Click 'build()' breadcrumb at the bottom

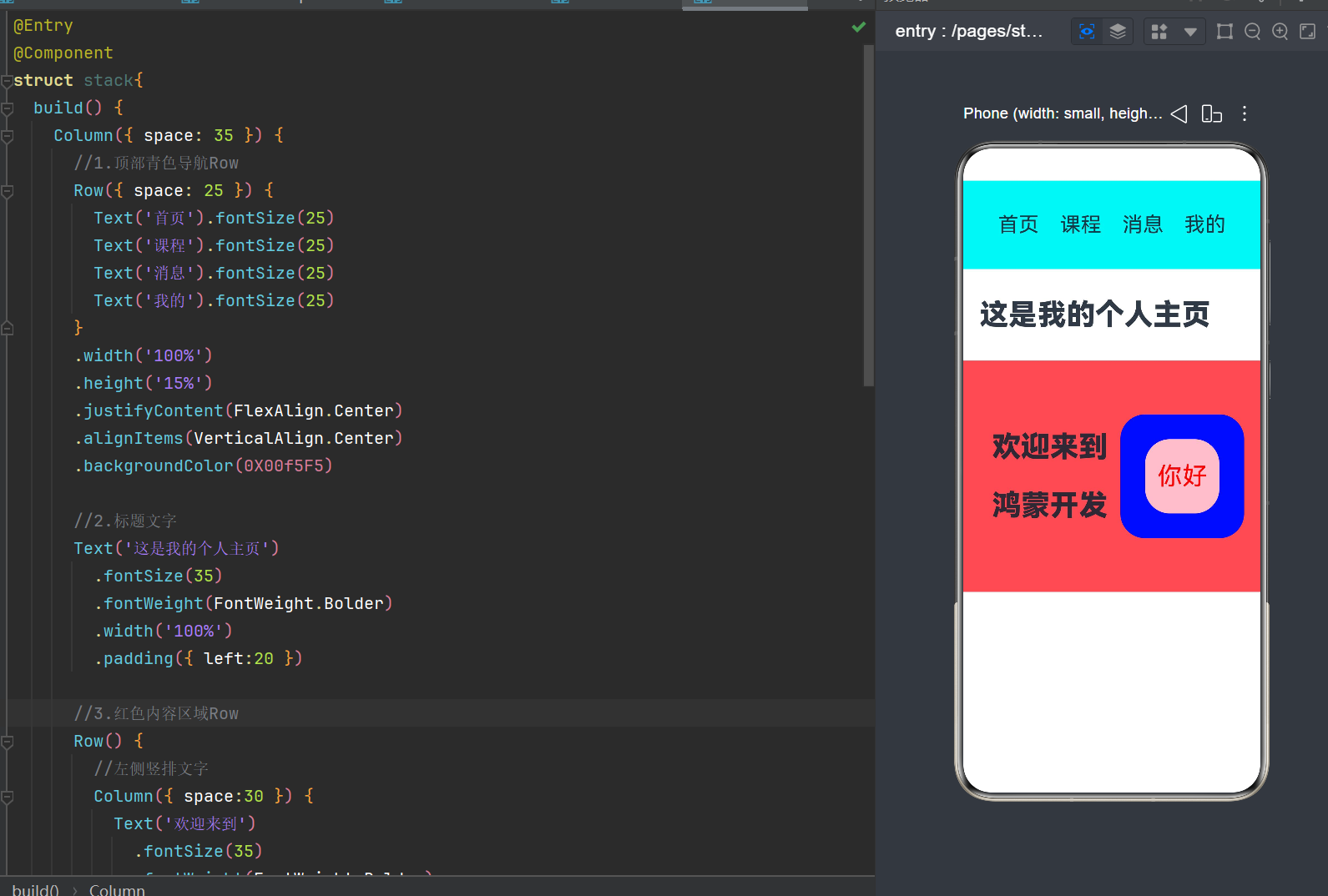(x=35, y=889)
